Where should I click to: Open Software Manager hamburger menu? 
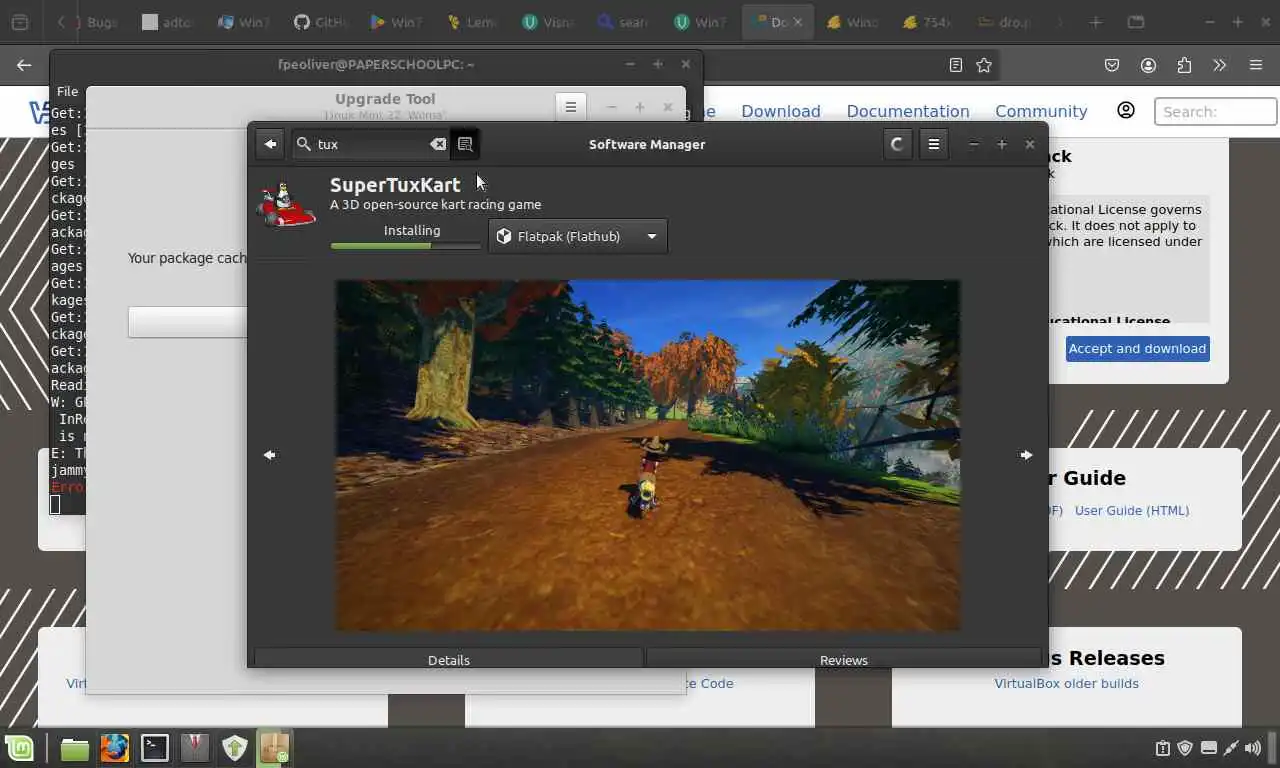tap(933, 144)
